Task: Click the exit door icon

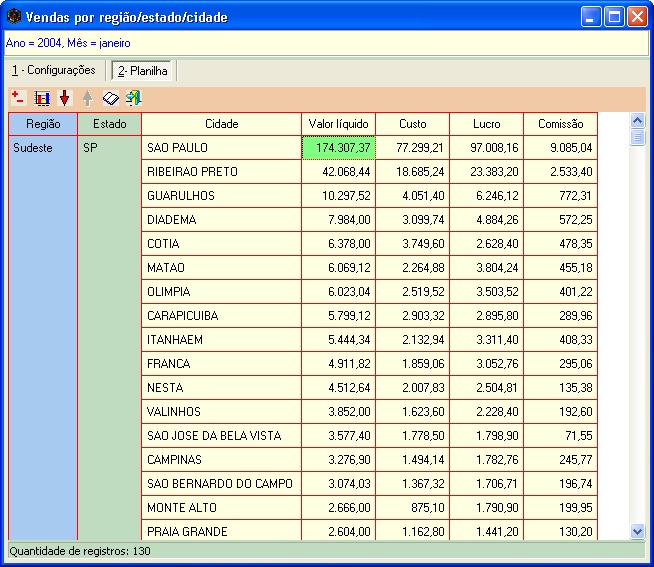Action: pos(134,98)
